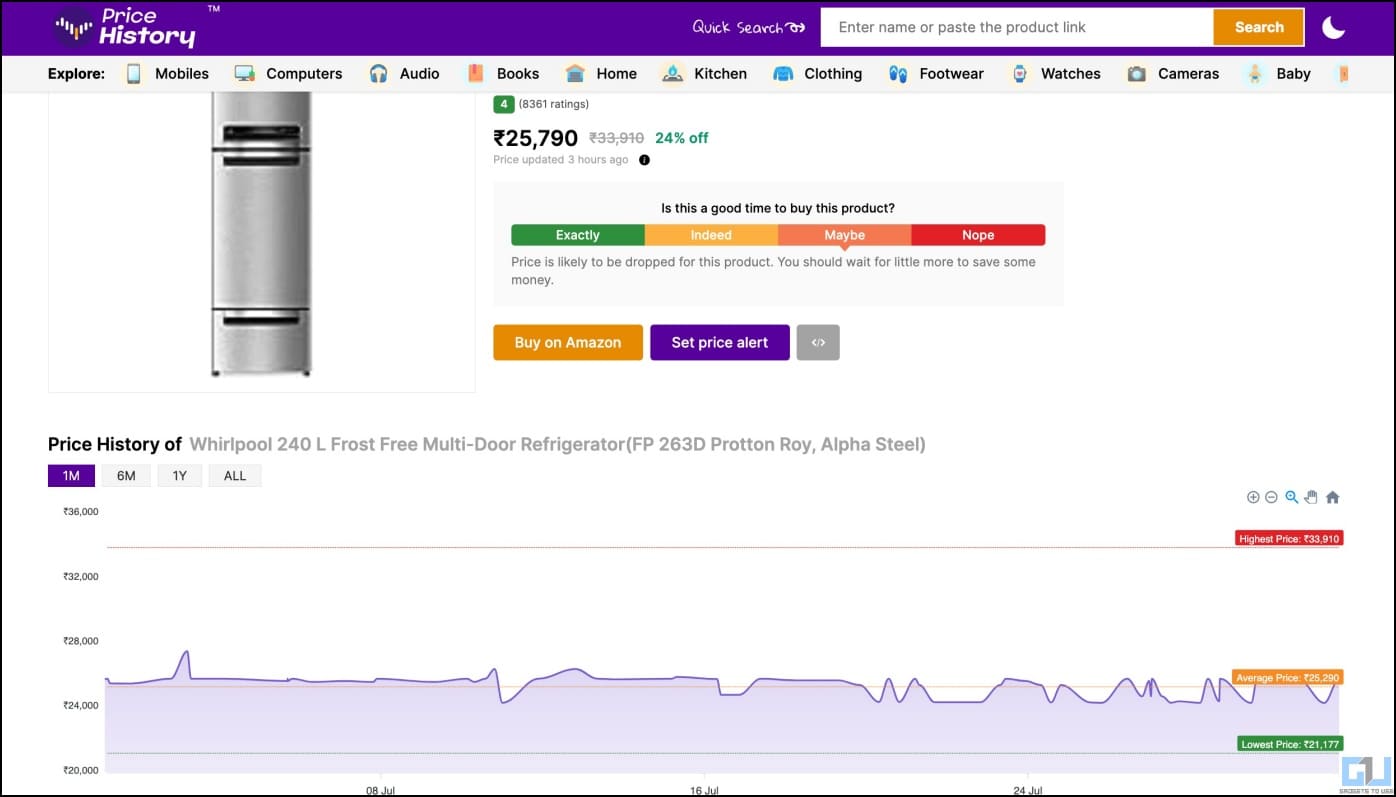
Task: Click the embed code button
Action: pos(818,342)
